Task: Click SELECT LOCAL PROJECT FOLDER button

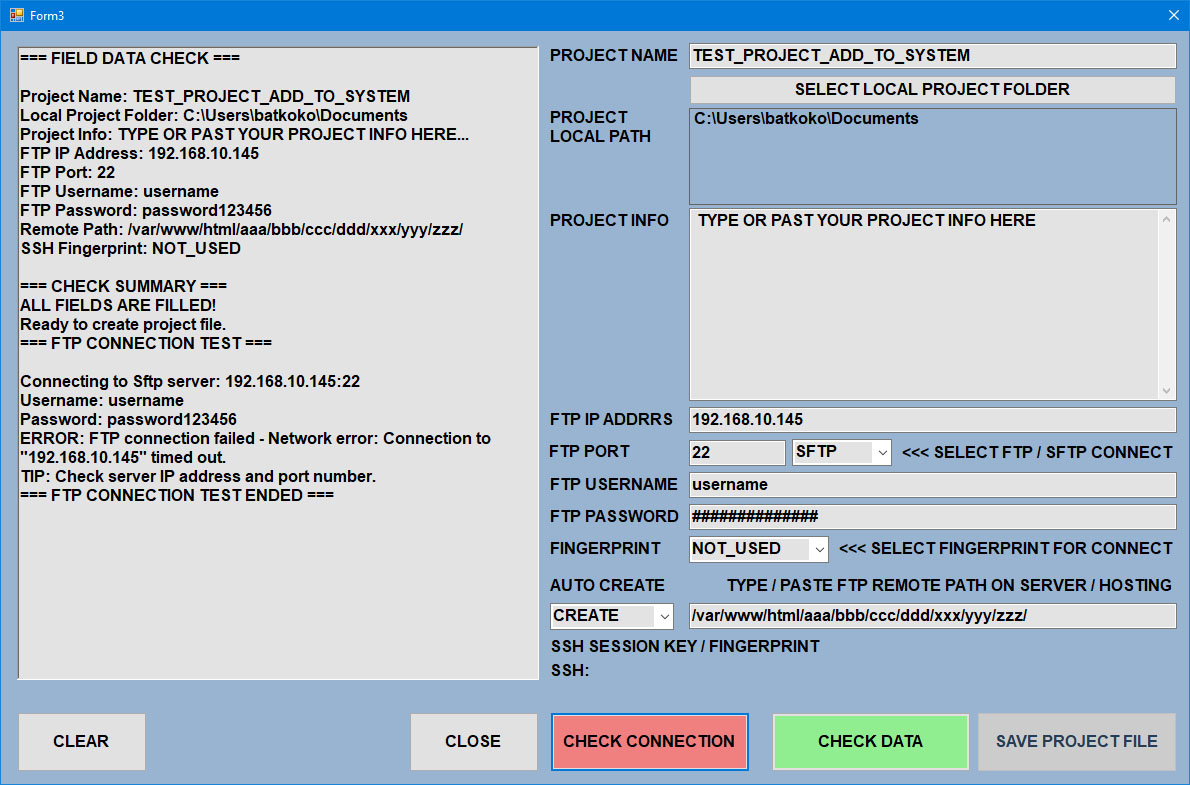Action: (x=932, y=90)
